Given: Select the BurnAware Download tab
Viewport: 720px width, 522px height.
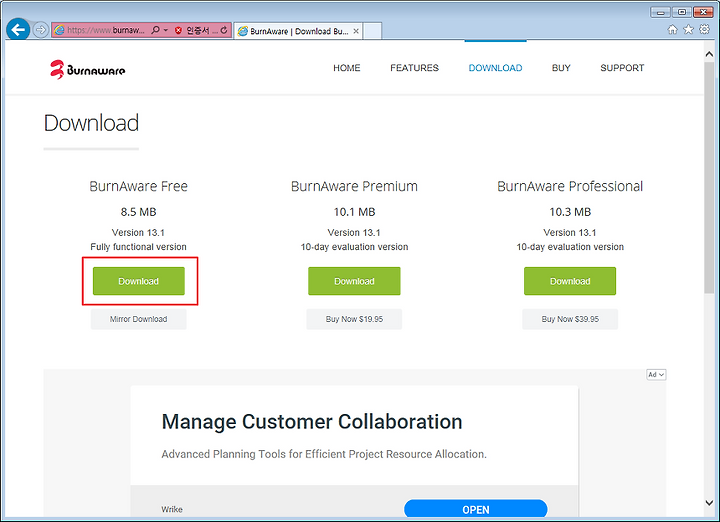Looking at the screenshot, I should (298, 31).
